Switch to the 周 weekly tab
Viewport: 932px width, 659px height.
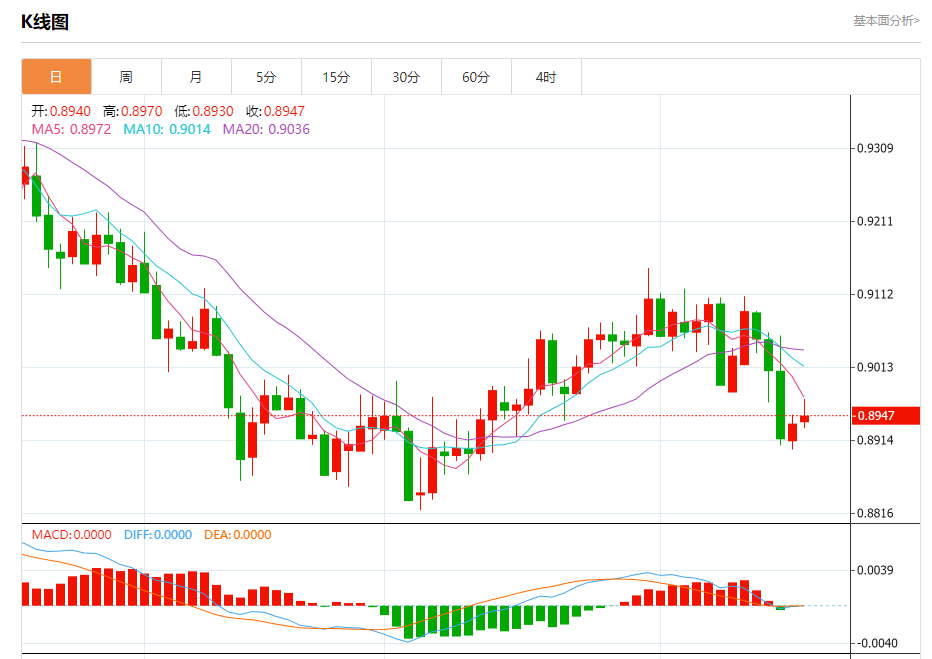click(x=126, y=77)
